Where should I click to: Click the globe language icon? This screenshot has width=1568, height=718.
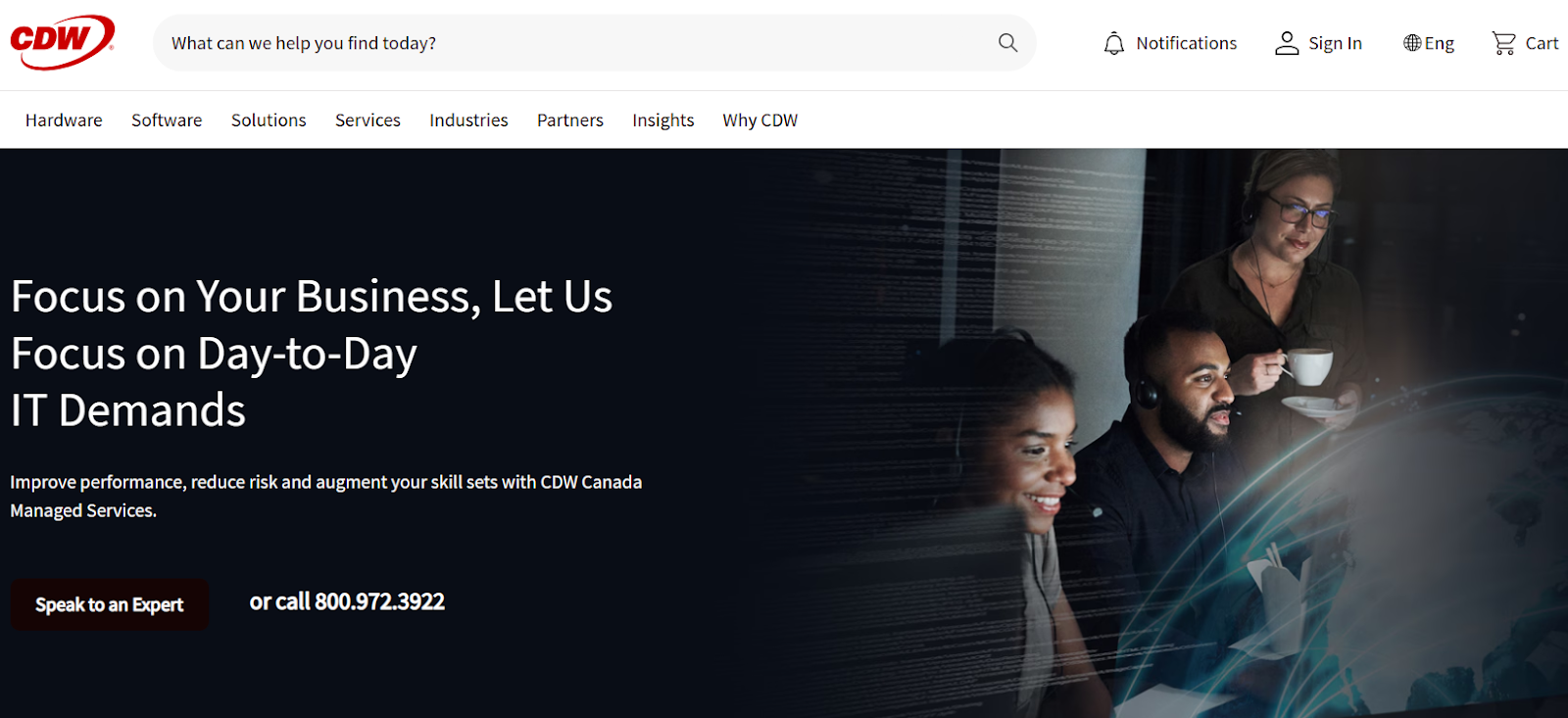[1412, 43]
